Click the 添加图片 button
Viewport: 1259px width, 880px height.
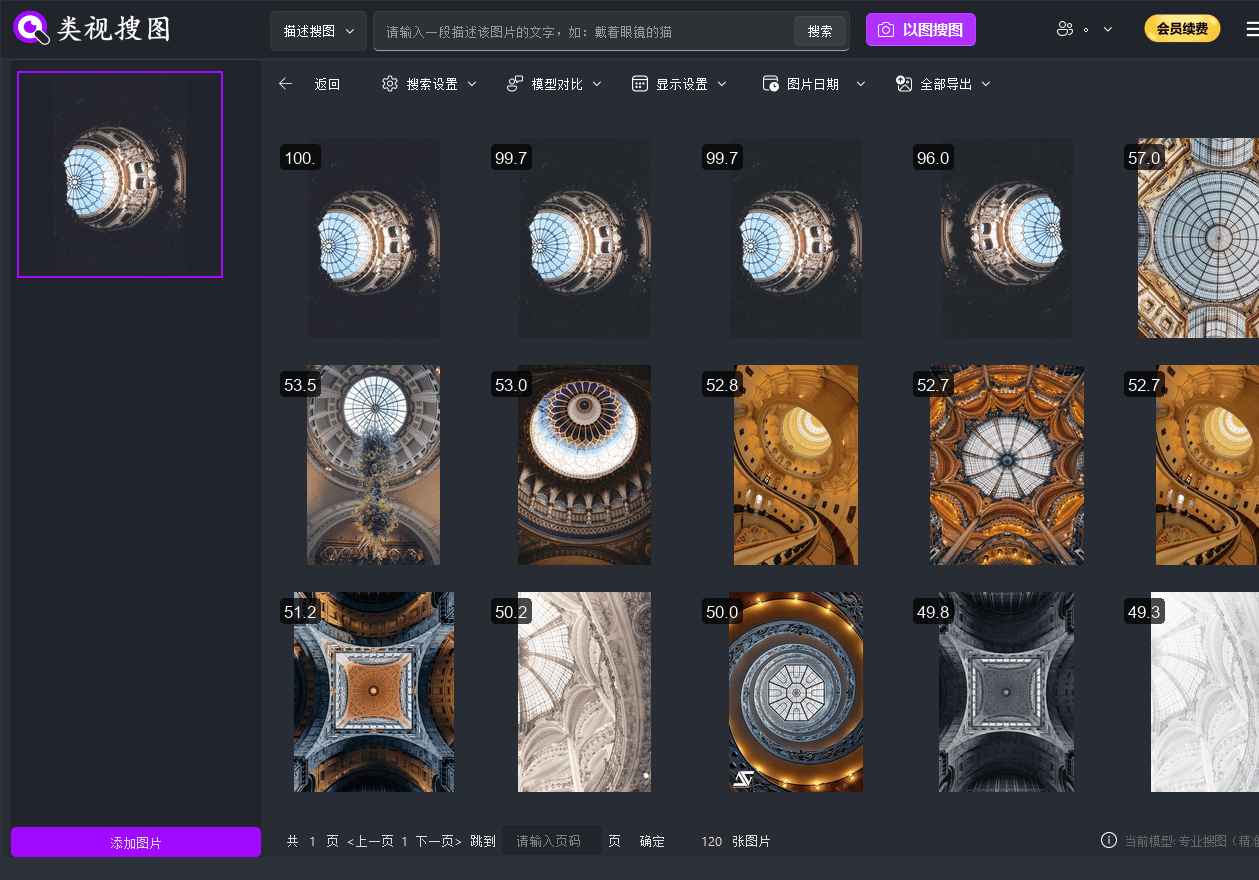136,843
